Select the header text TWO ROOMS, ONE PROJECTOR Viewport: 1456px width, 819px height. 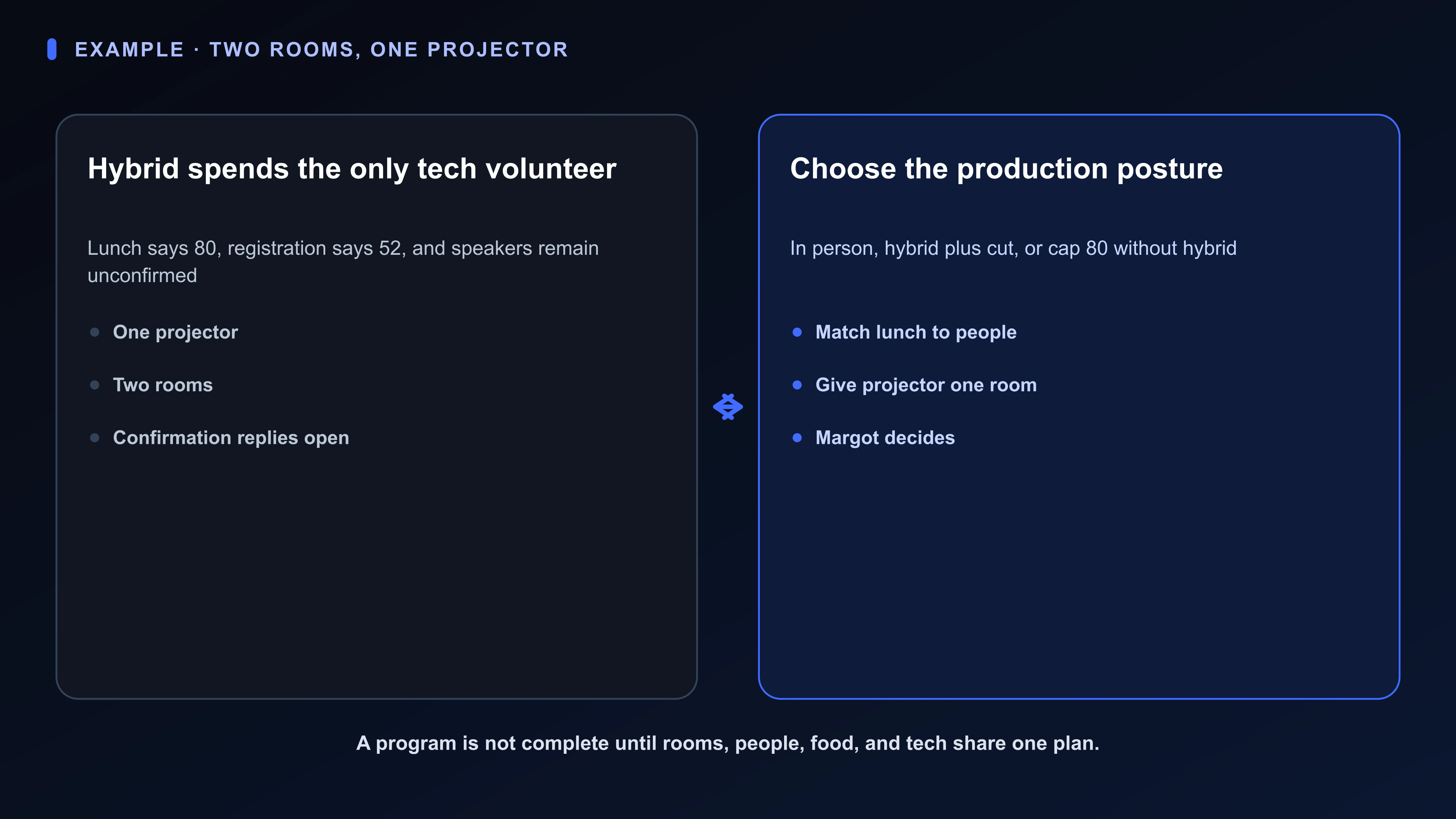(389, 50)
